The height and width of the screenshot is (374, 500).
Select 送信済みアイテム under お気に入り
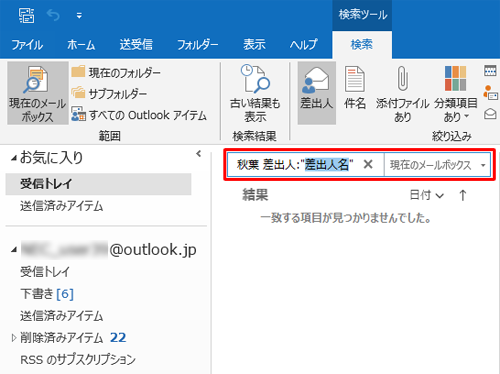pyautogui.click(x=61, y=206)
